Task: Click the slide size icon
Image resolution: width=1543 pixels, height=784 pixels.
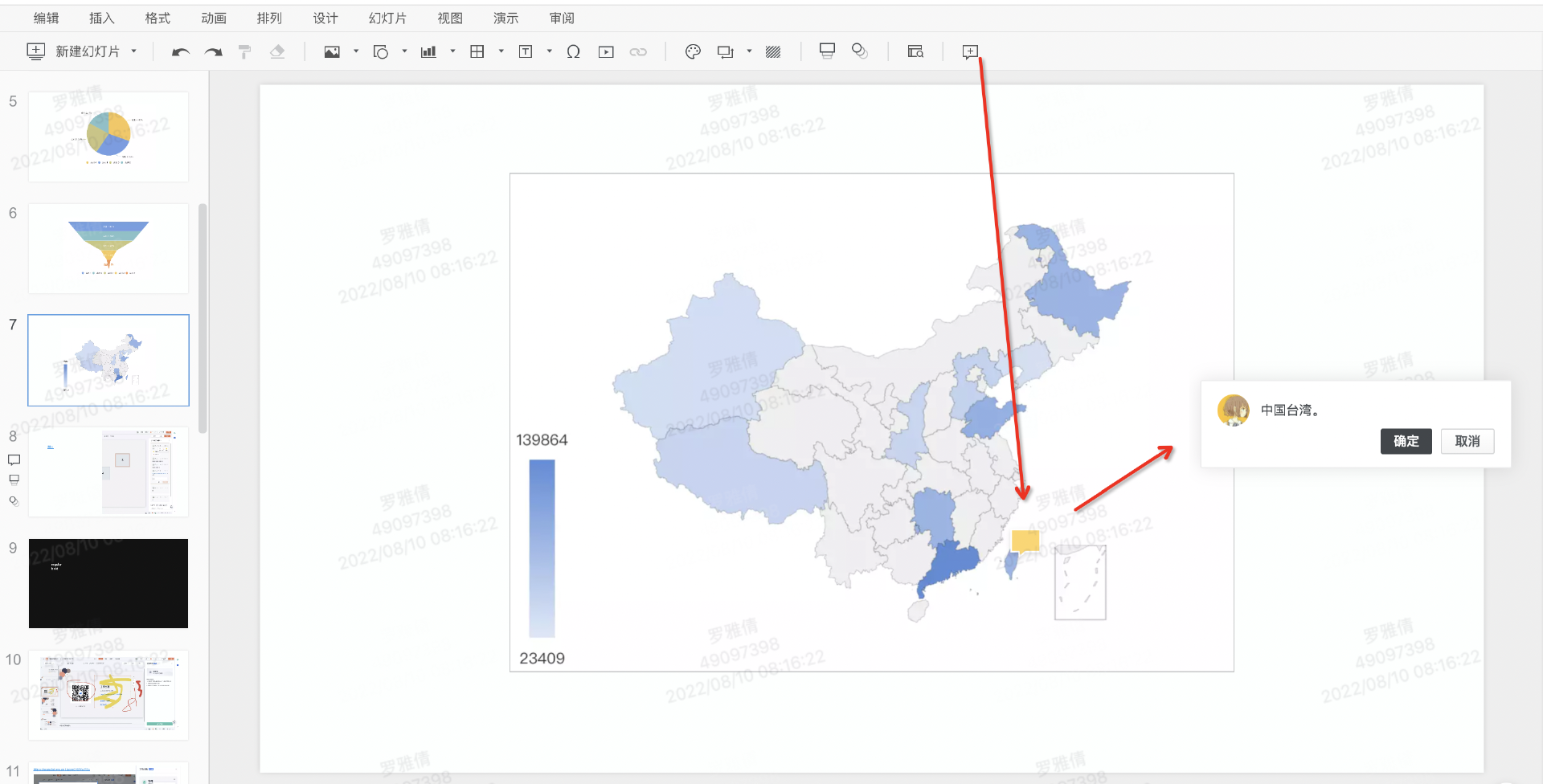Action: pos(725,52)
